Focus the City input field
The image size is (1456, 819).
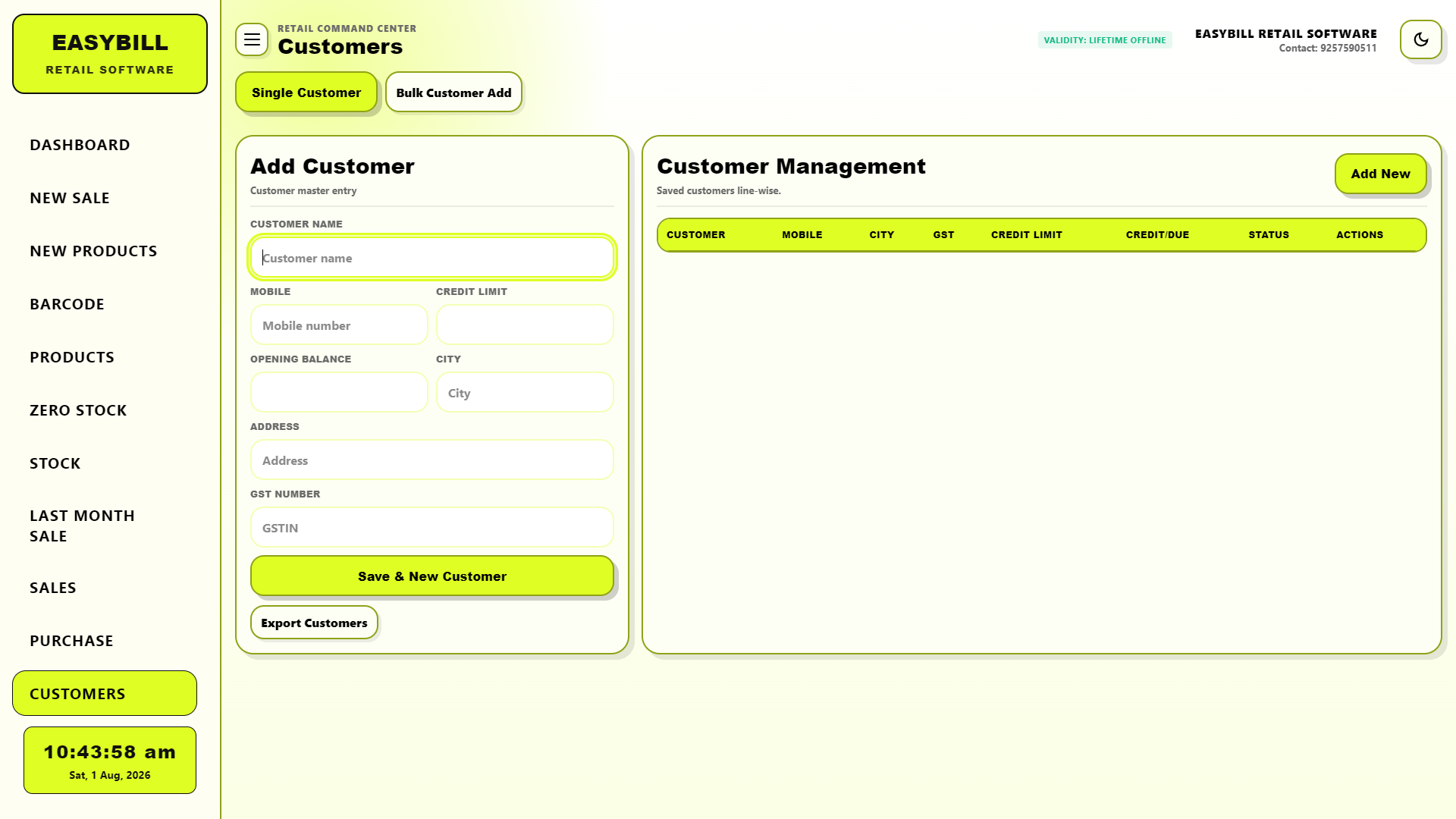(x=525, y=393)
